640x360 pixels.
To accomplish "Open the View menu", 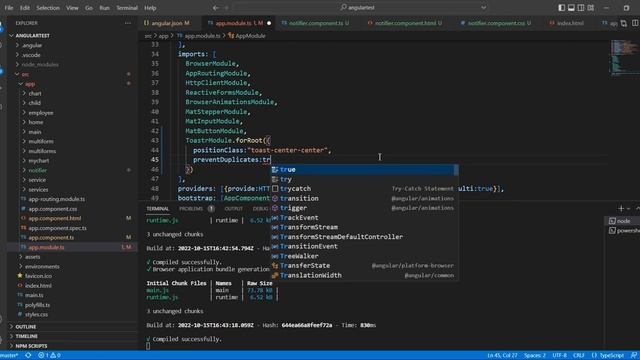I will (x=72, y=8).
